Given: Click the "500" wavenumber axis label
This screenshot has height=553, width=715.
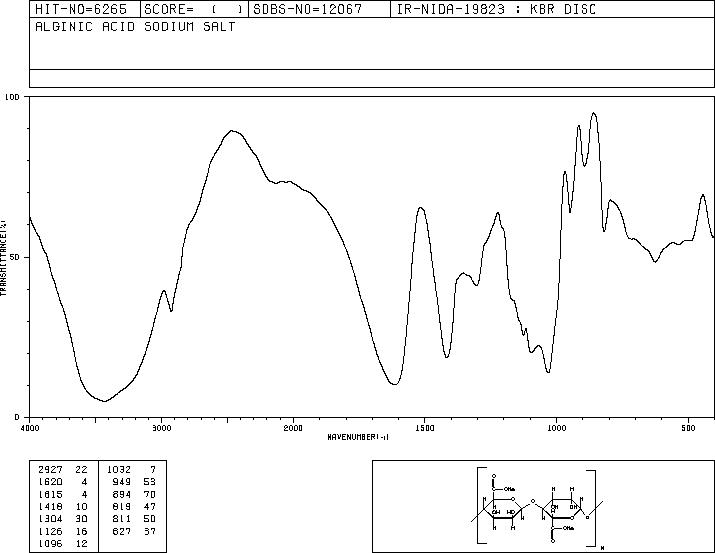Looking at the screenshot, I should click(689, 428).
